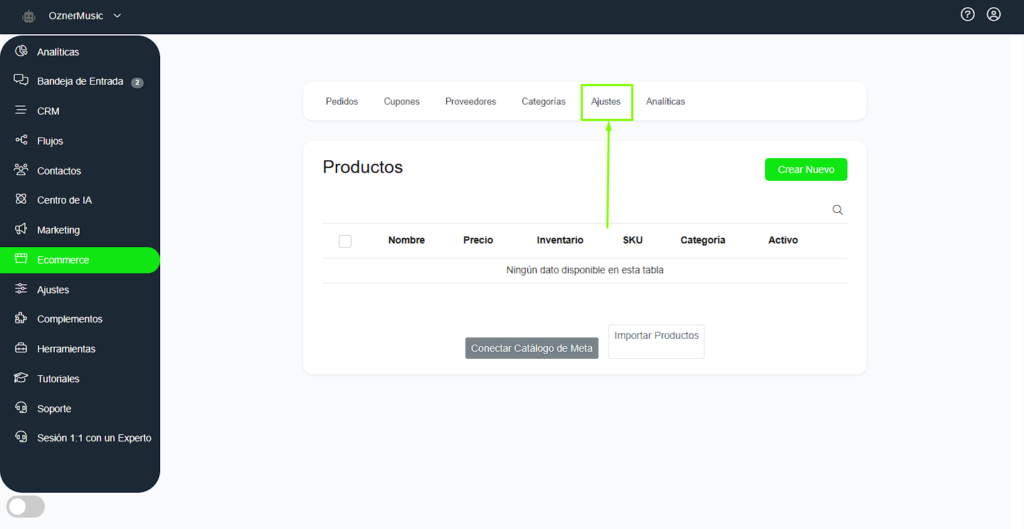The image size is (1024, 529).
Task: Switch to the Ajustes tab
Action: (x=606, y=102)
